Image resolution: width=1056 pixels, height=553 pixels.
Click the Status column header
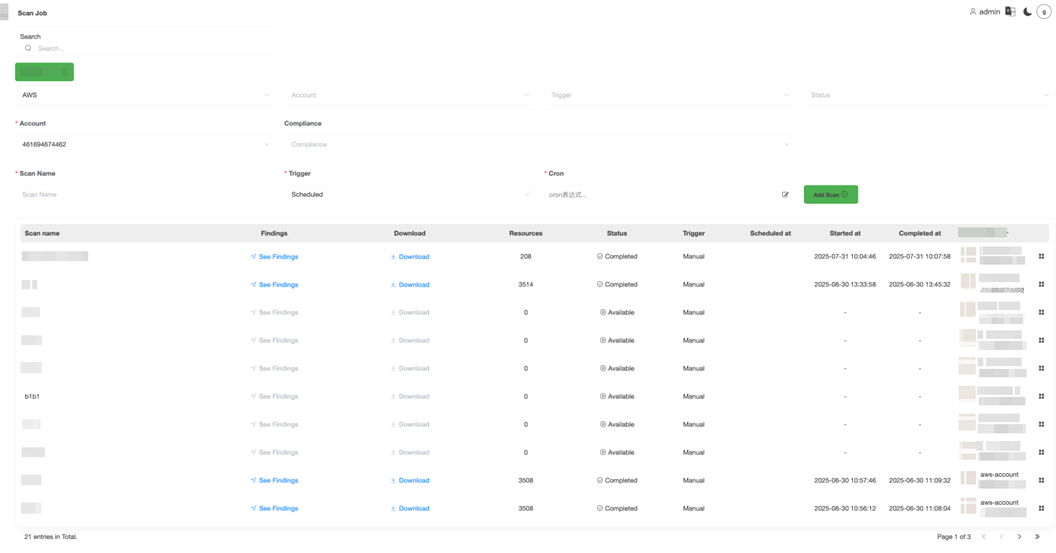click(x=616, y=233)
